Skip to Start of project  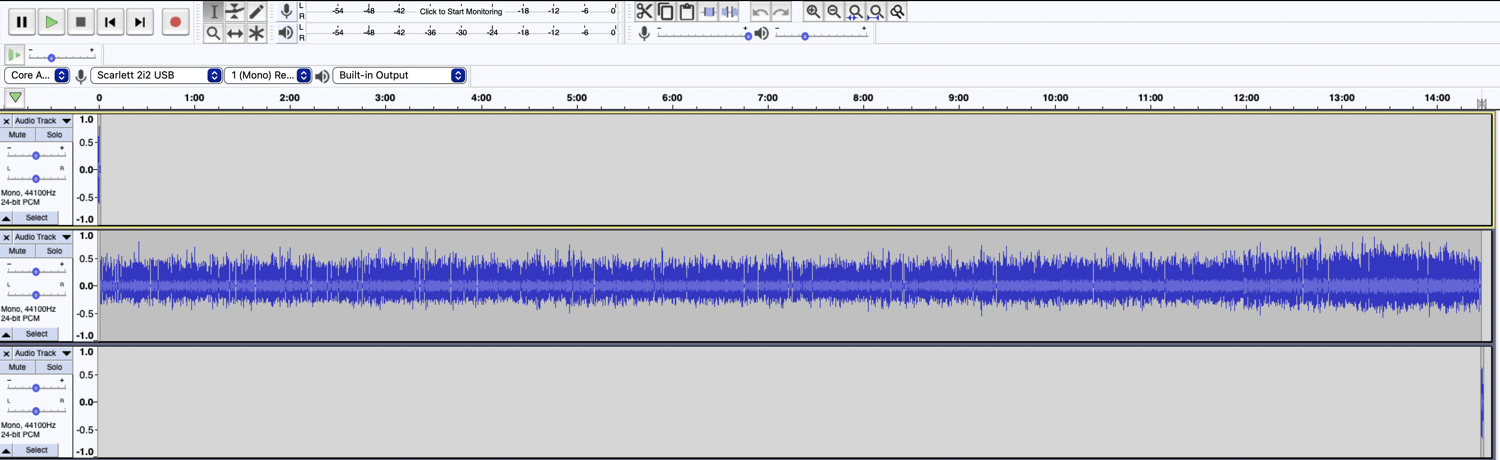[x=111, y=21]
